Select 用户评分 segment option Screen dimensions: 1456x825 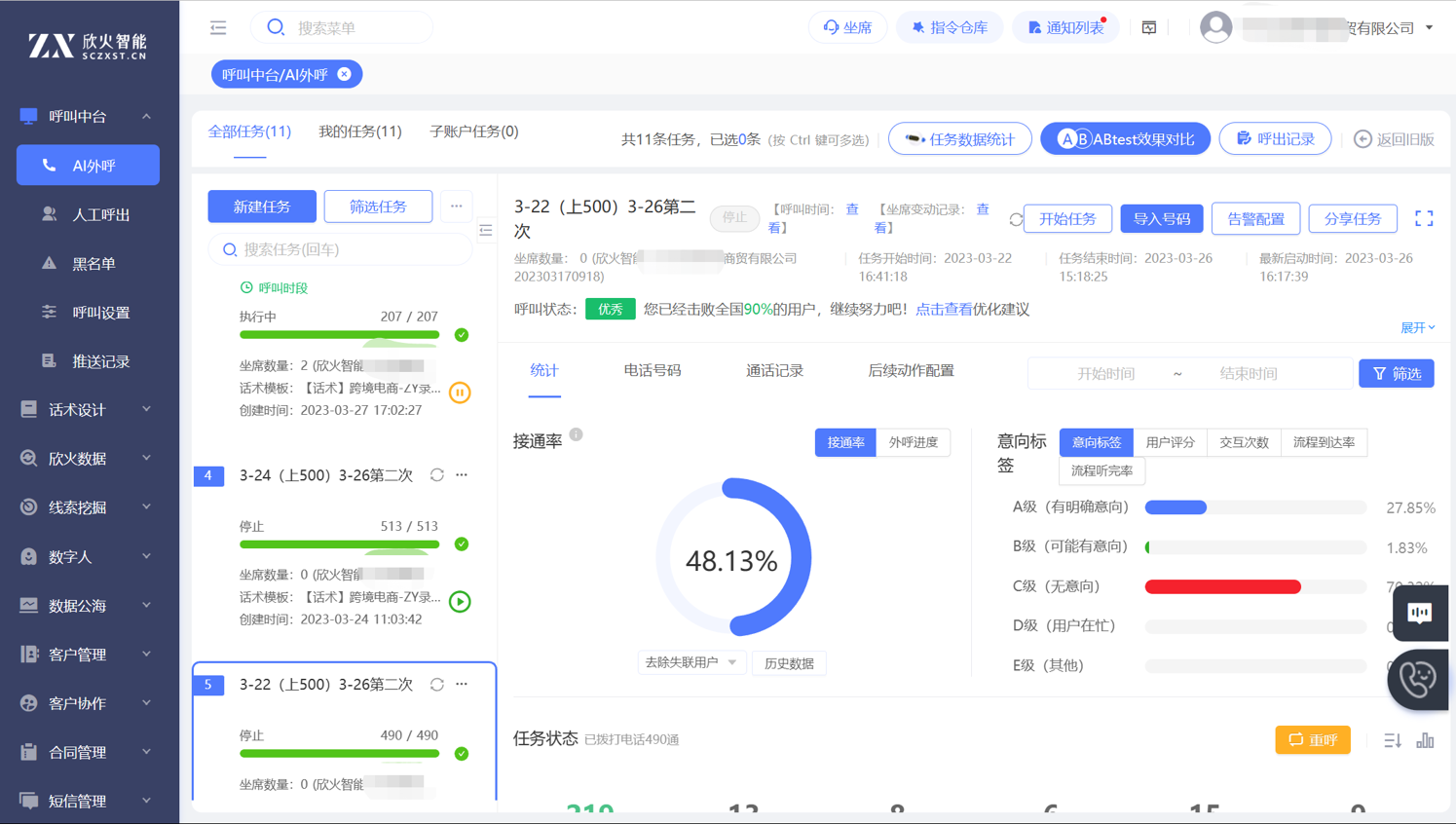point(1170,443)
